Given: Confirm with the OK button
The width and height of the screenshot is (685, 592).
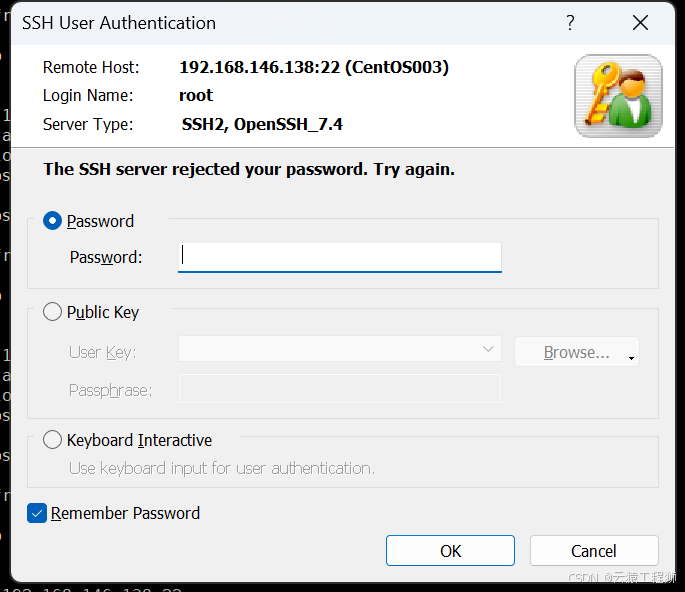Looking at the screenshot, I should click(x=450, y=550).
